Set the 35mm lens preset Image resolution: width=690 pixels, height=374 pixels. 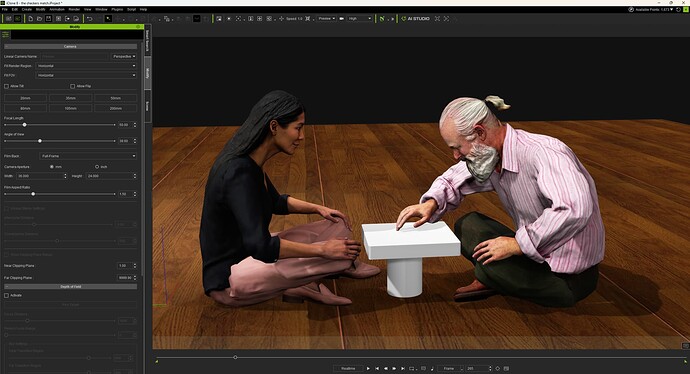click(x=71, y=98)
